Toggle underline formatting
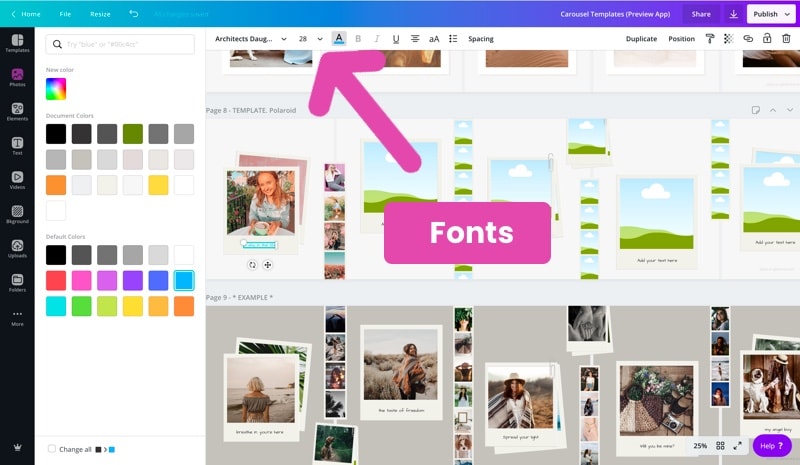Viewport: 800px width, 465px height. 396,39
